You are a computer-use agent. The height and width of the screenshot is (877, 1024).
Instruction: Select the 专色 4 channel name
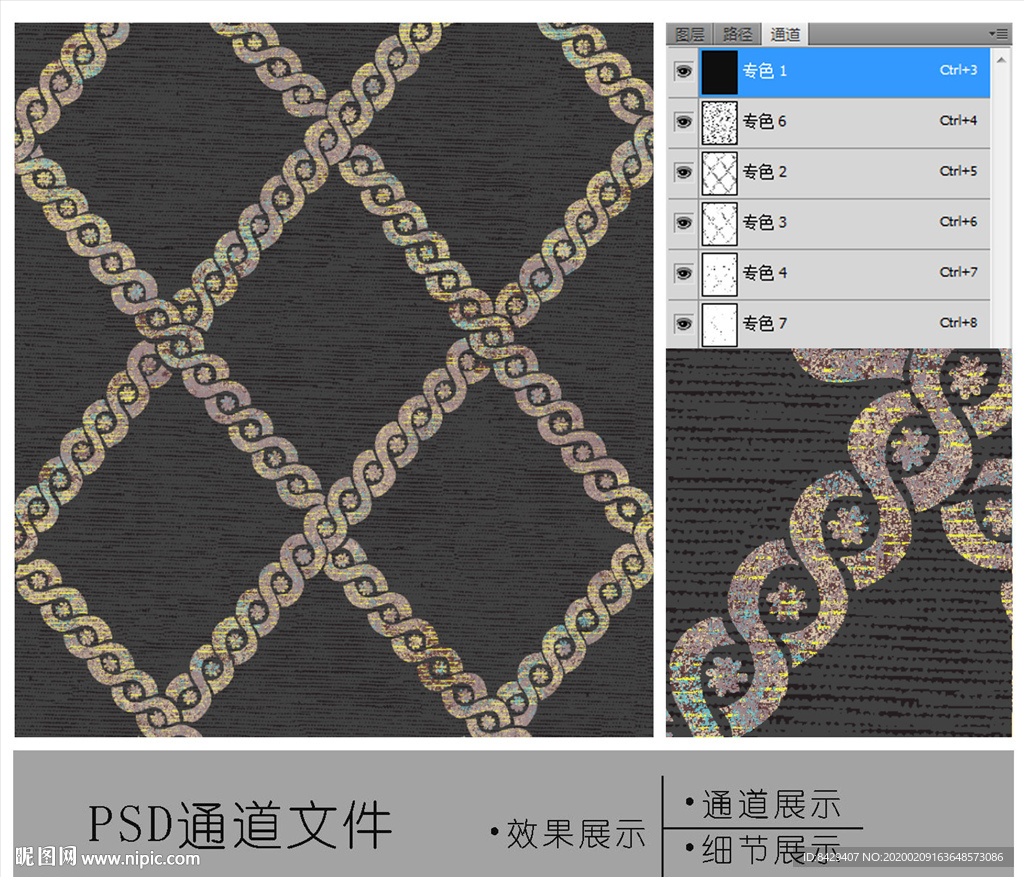(x=765, y=273)
